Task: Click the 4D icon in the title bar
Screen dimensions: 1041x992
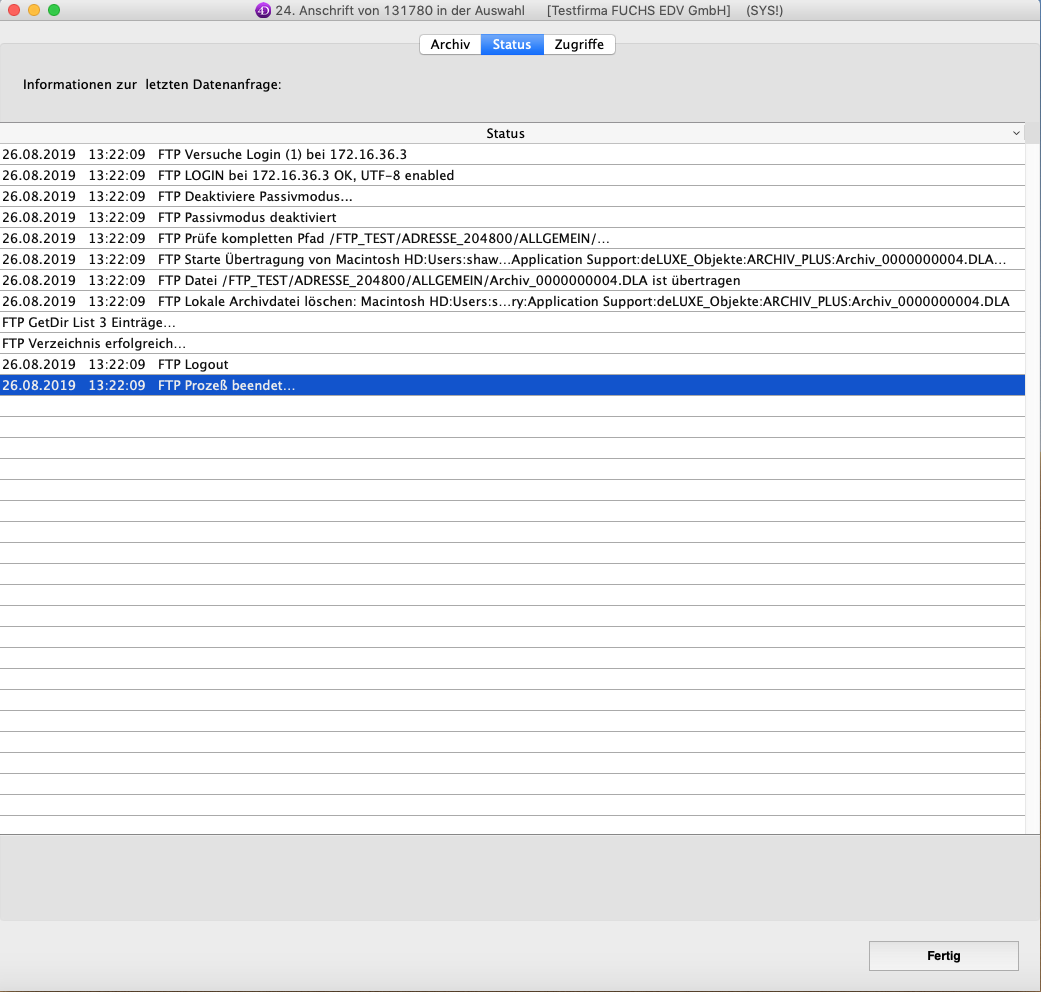Action: (263, 10)
